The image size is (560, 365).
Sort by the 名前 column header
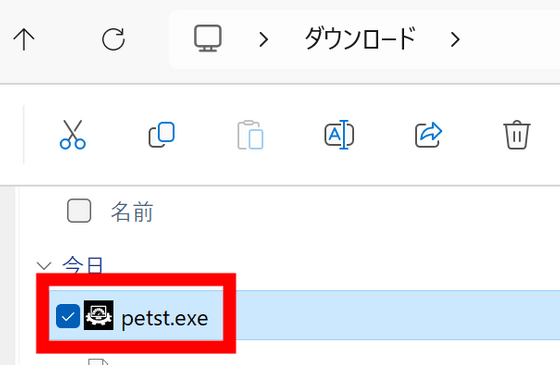132,211
